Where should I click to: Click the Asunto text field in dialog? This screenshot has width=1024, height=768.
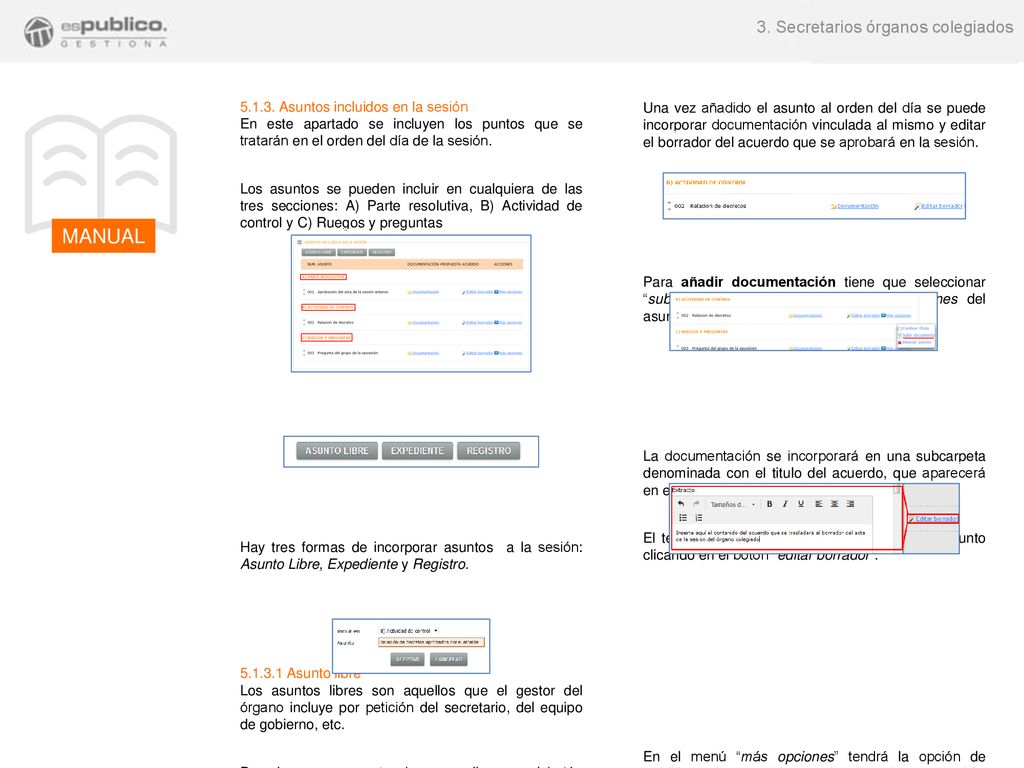click(431, 642)
